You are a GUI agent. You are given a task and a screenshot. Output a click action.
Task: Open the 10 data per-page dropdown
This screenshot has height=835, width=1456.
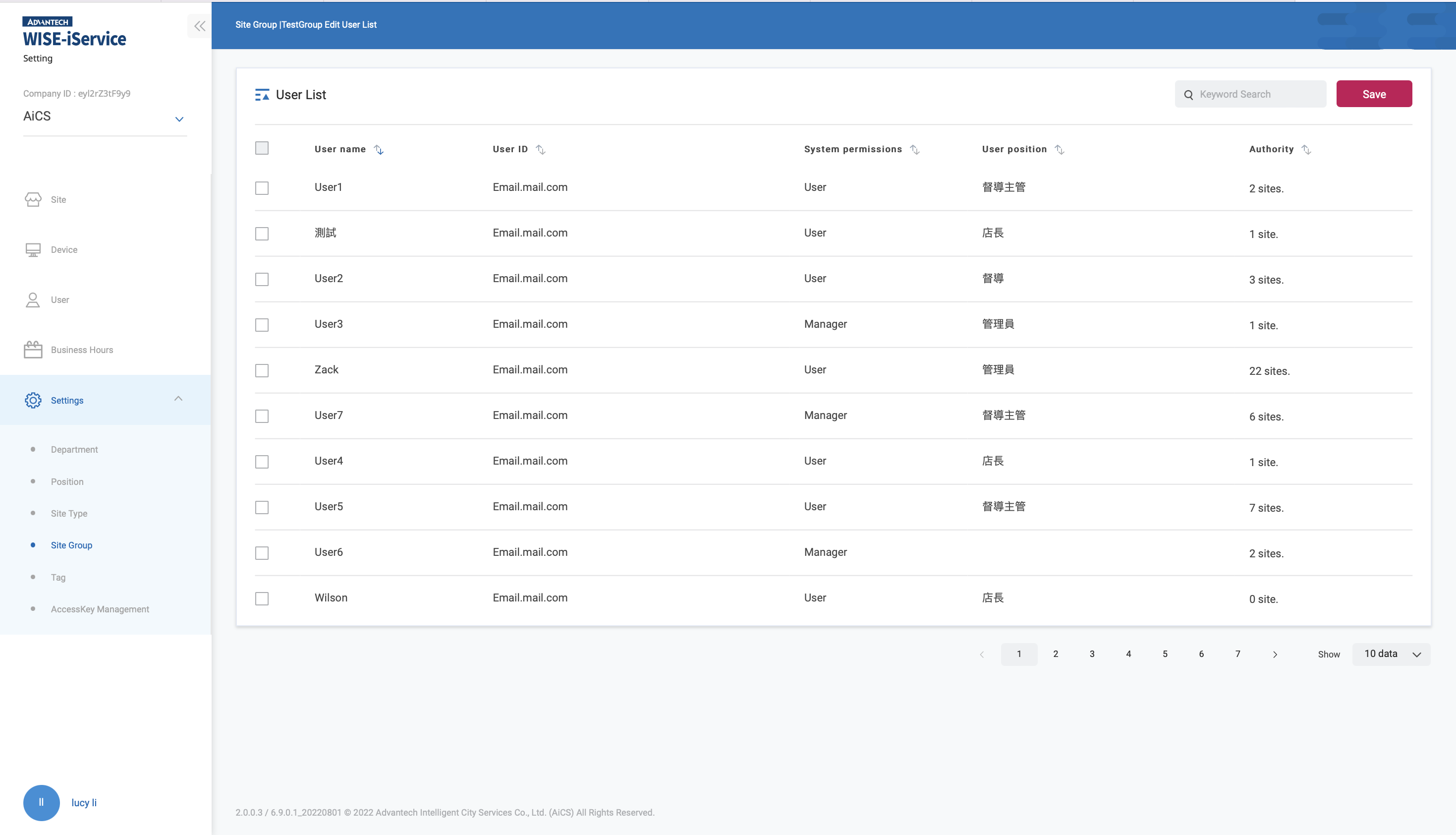pyautogui.click(x=1391, y=654)
